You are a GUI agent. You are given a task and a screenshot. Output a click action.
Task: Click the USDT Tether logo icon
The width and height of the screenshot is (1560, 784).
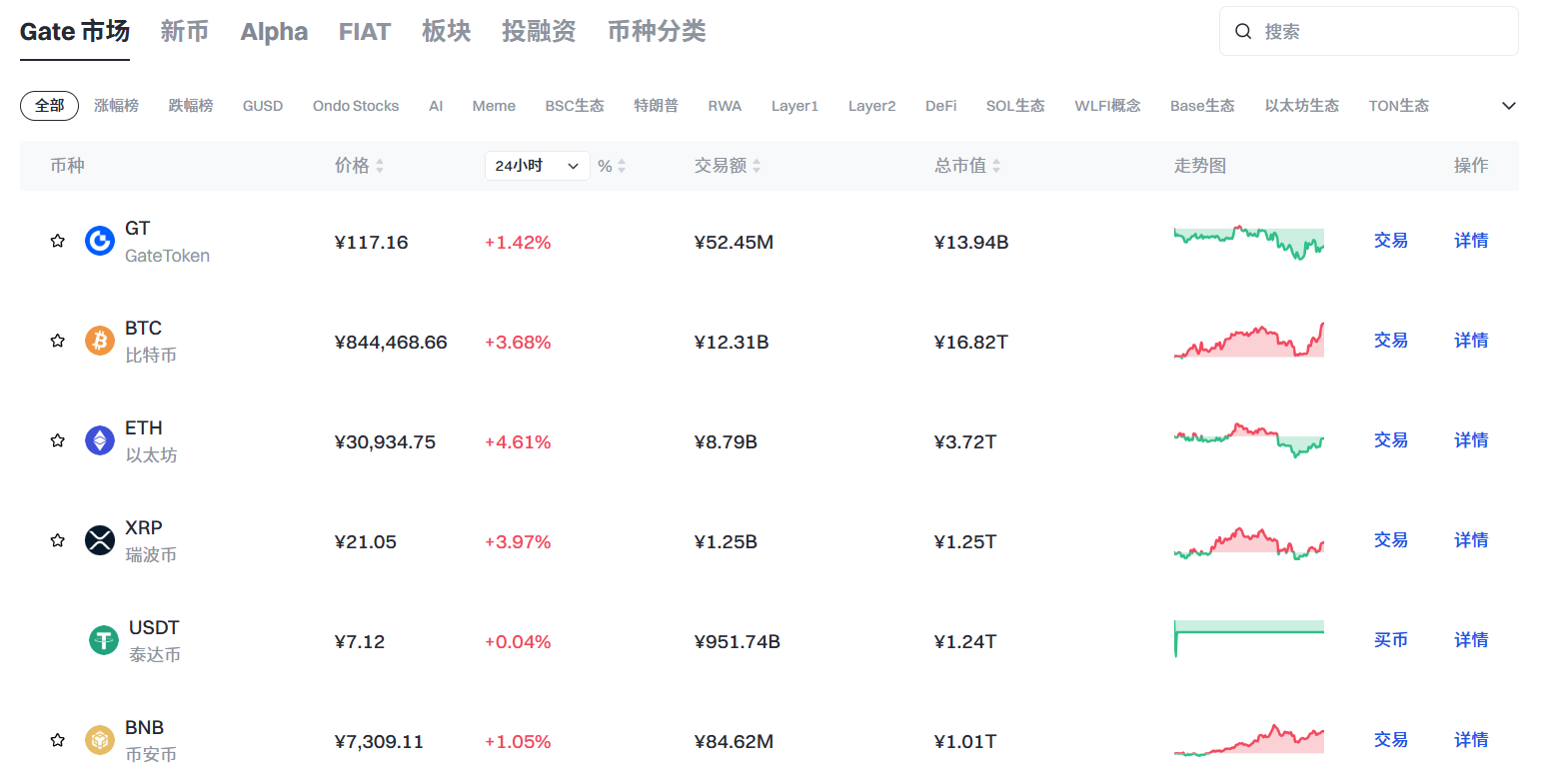coord(104,640)
